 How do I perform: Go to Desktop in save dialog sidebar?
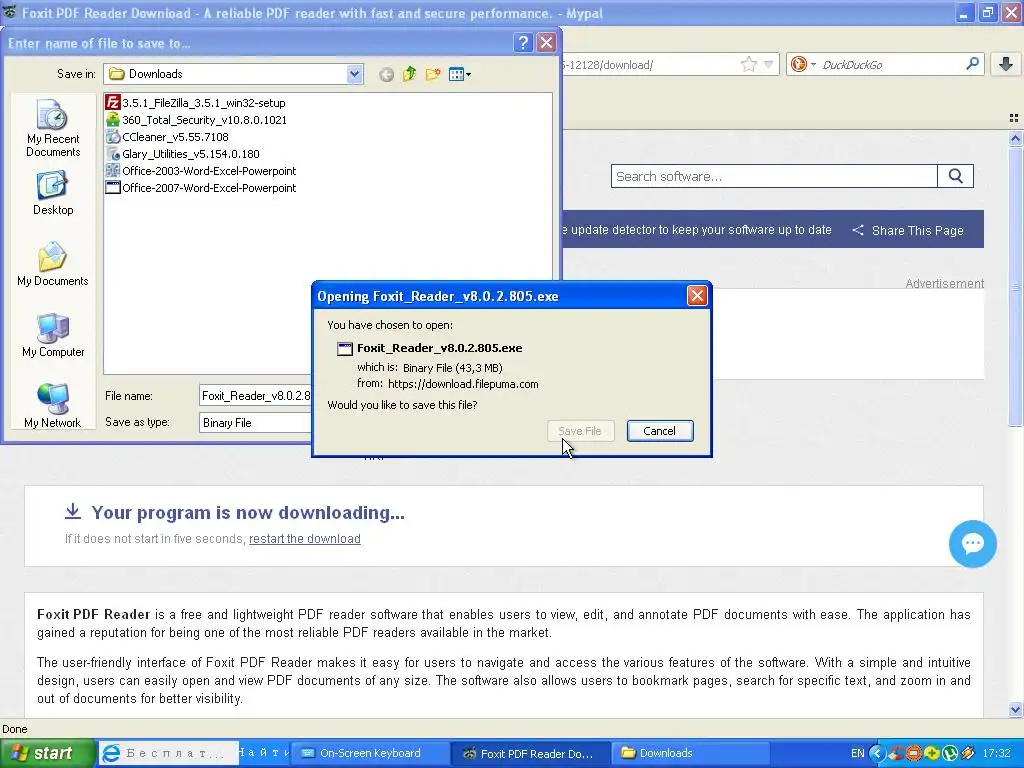[x=53, y=193]
